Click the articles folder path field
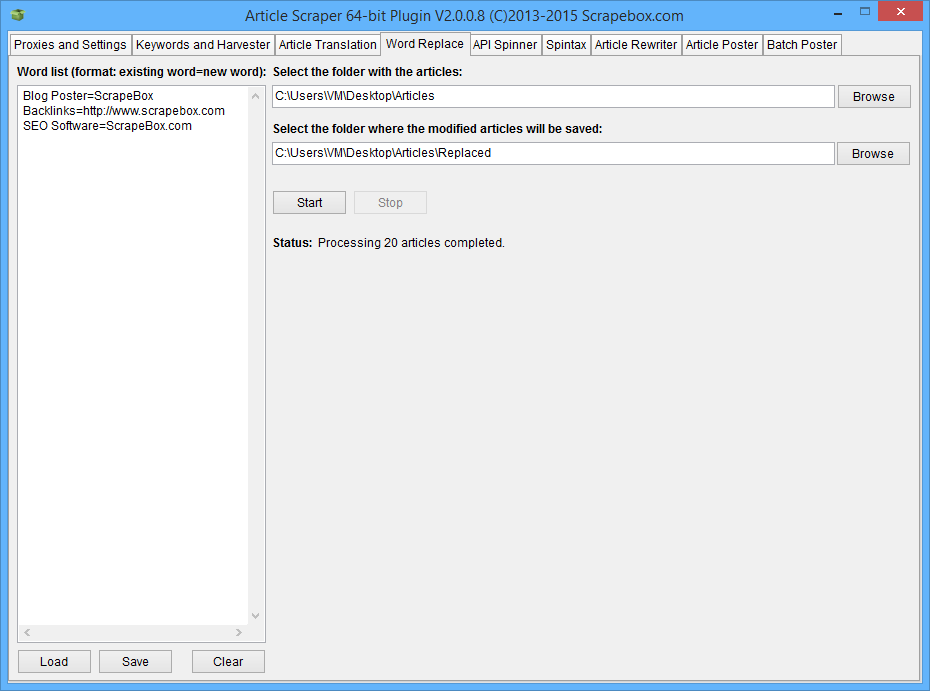This screenshot has height=691, width=930. tap(553, 96)
